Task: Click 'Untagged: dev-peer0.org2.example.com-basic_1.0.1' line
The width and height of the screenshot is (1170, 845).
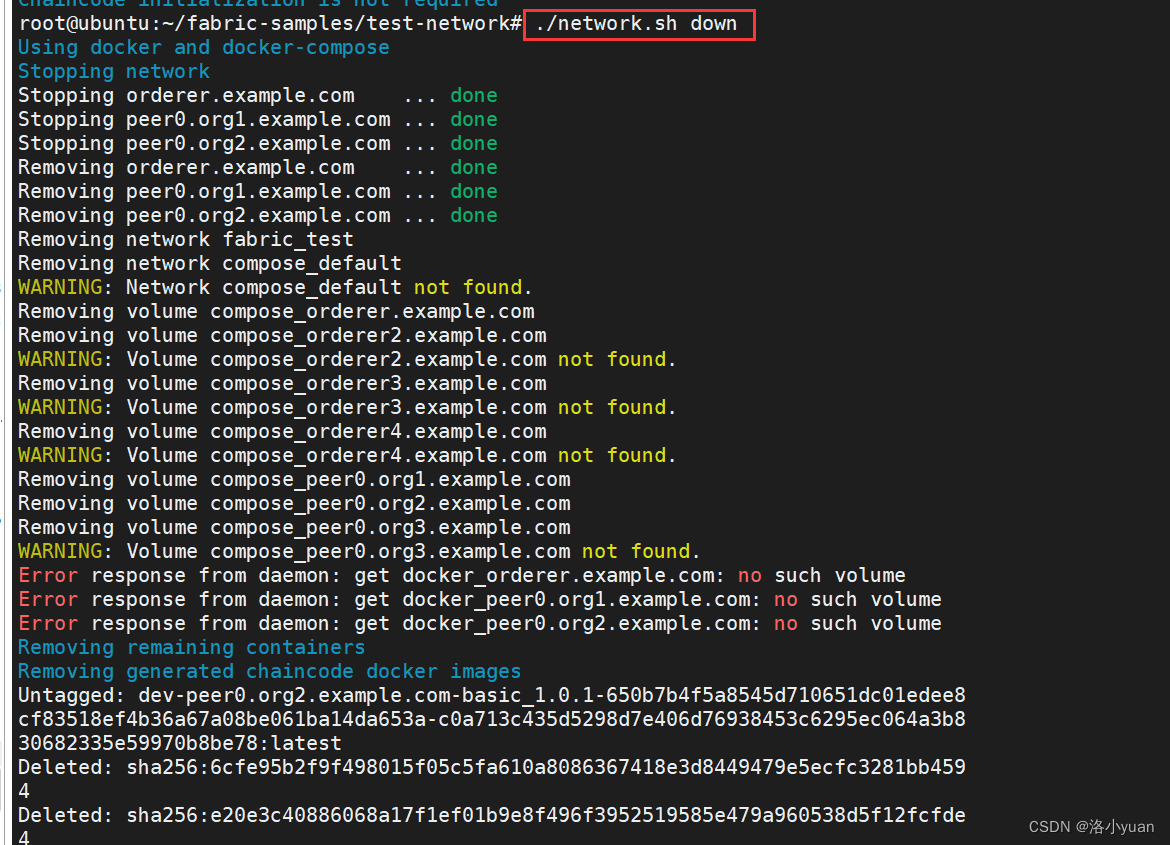Action: tap(492, 695)
